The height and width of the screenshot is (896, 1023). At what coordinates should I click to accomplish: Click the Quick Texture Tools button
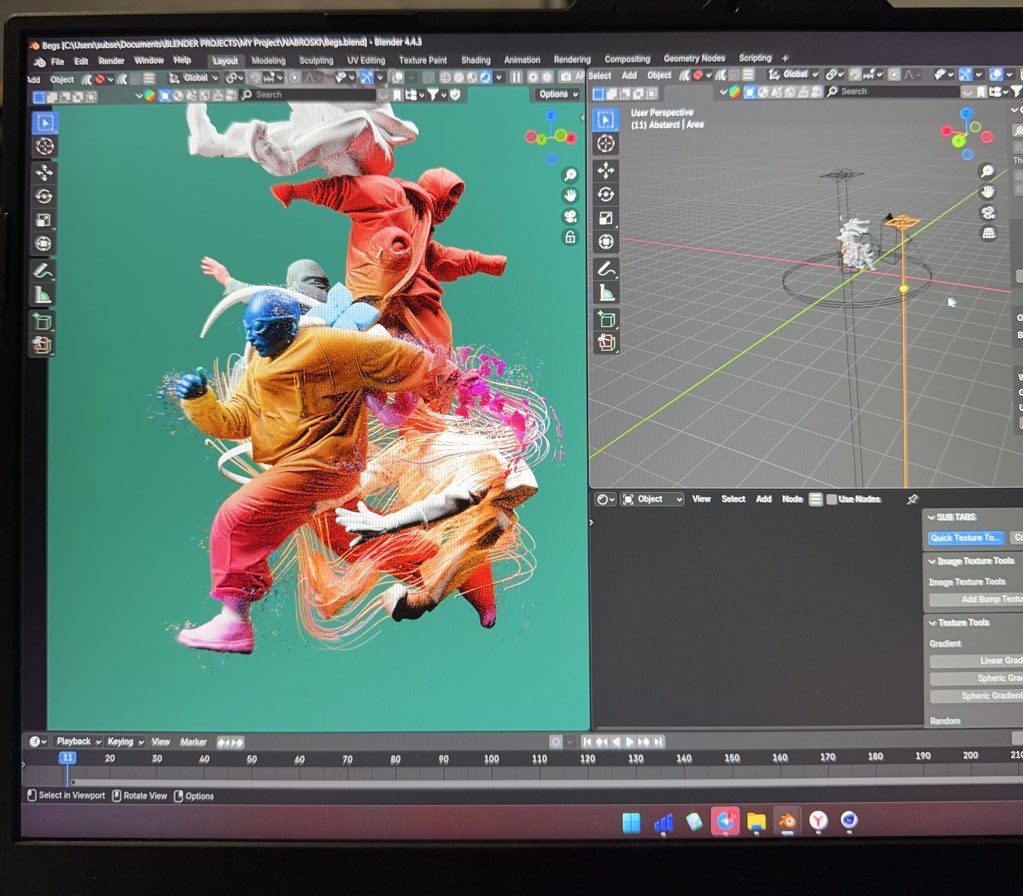(x=965, y=538)
